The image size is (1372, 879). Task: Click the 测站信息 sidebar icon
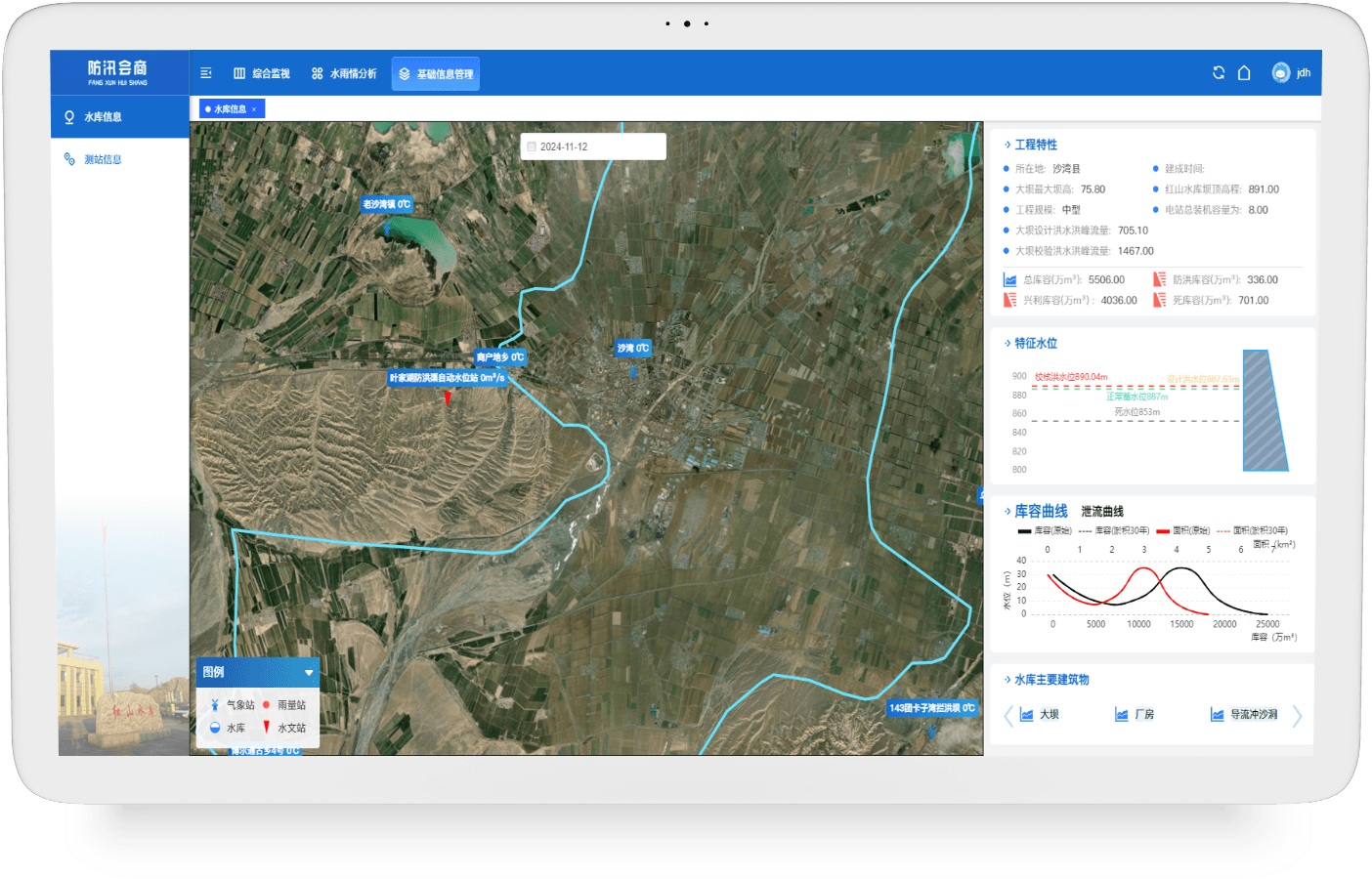69,159
